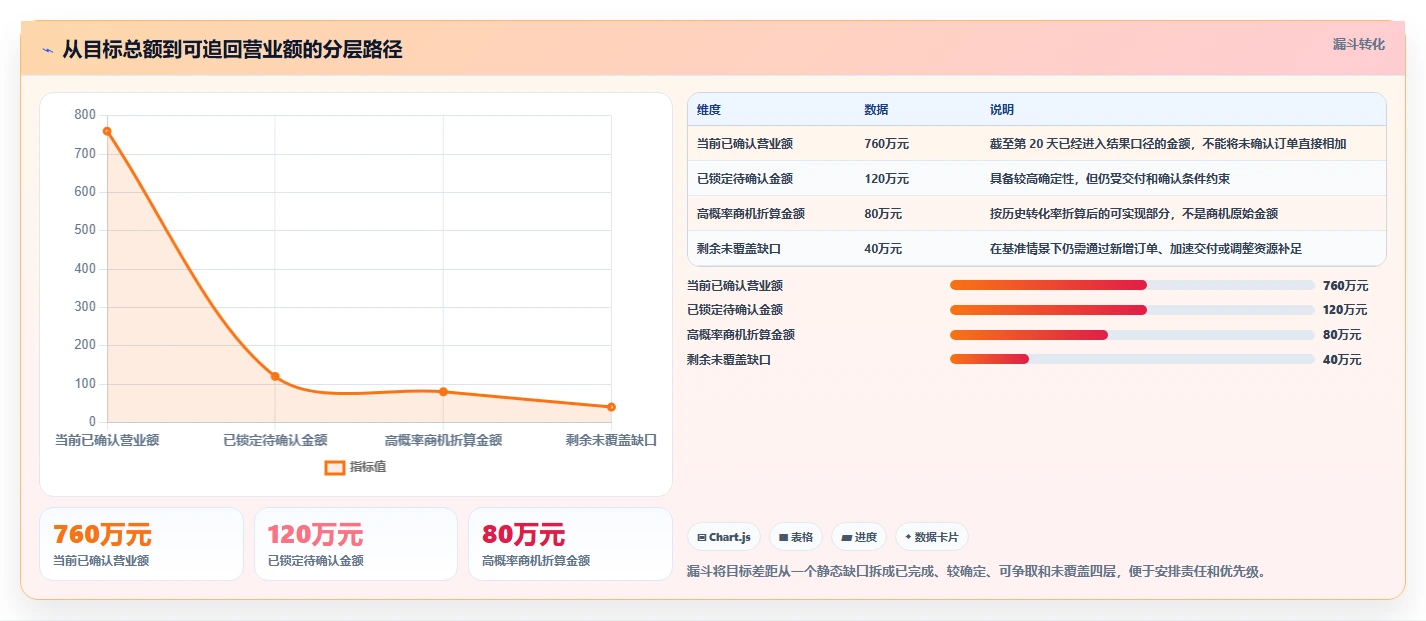Select the Chart.js tag chip
Screen dimensions: 1426x621
[x=724, y=537]
